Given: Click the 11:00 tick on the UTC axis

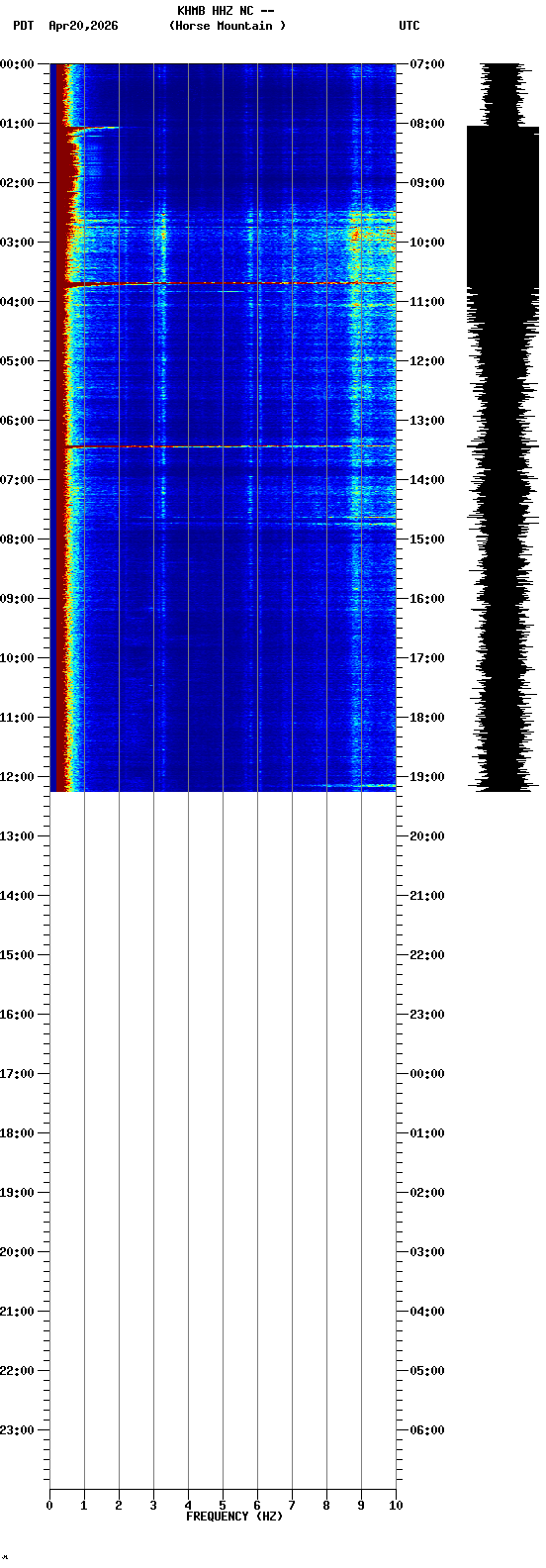Looking at the screenshot, I should pyautogui.click(x=426, y=302).
